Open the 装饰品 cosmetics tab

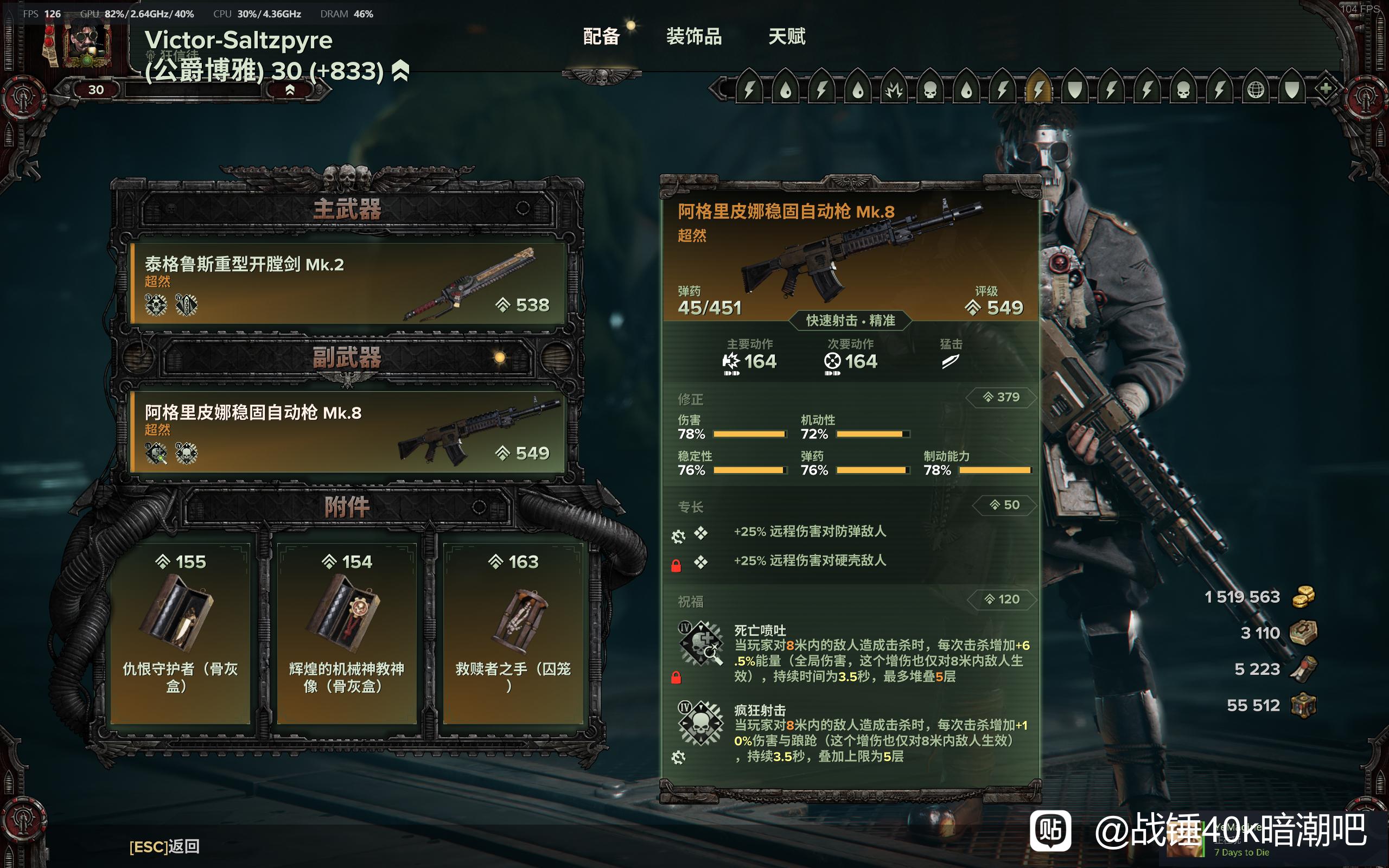(x=693, y=37)
